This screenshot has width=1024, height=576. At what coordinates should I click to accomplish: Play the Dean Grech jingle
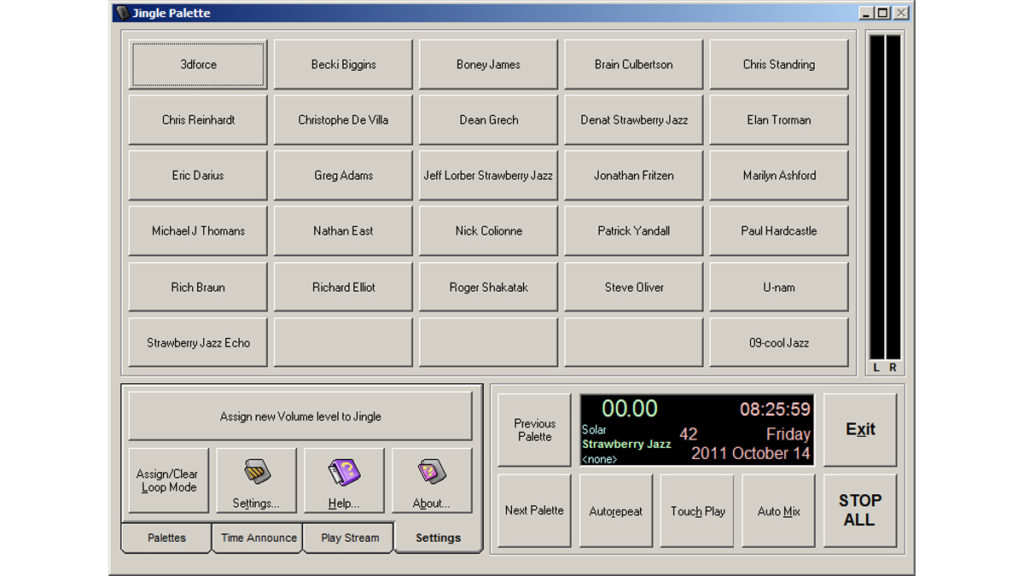point(488,120)
